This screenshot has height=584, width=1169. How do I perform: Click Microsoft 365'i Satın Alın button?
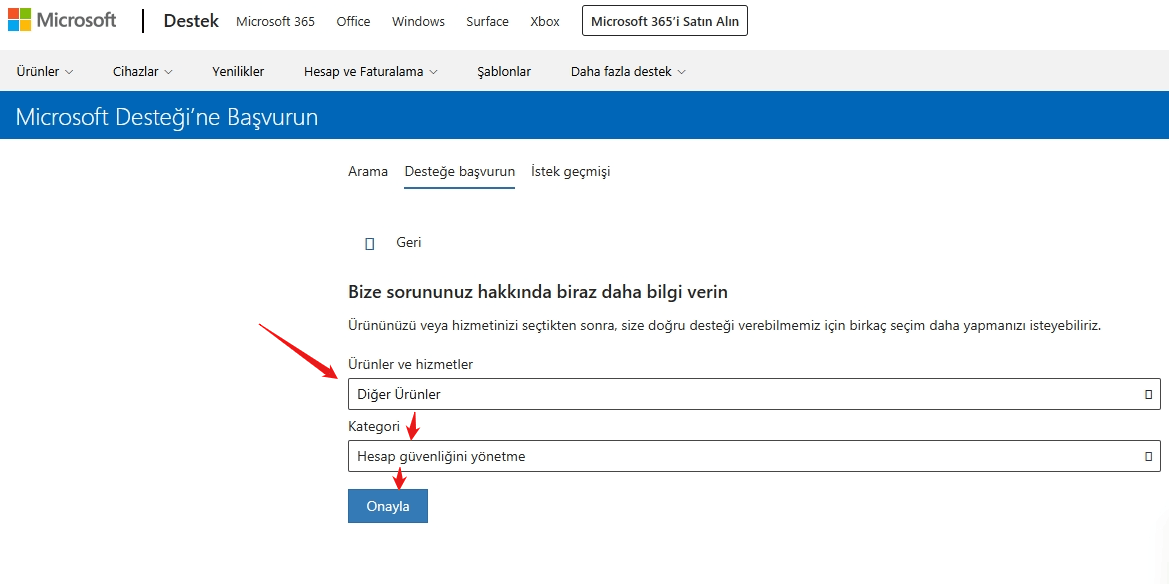[x=665, y=22]
